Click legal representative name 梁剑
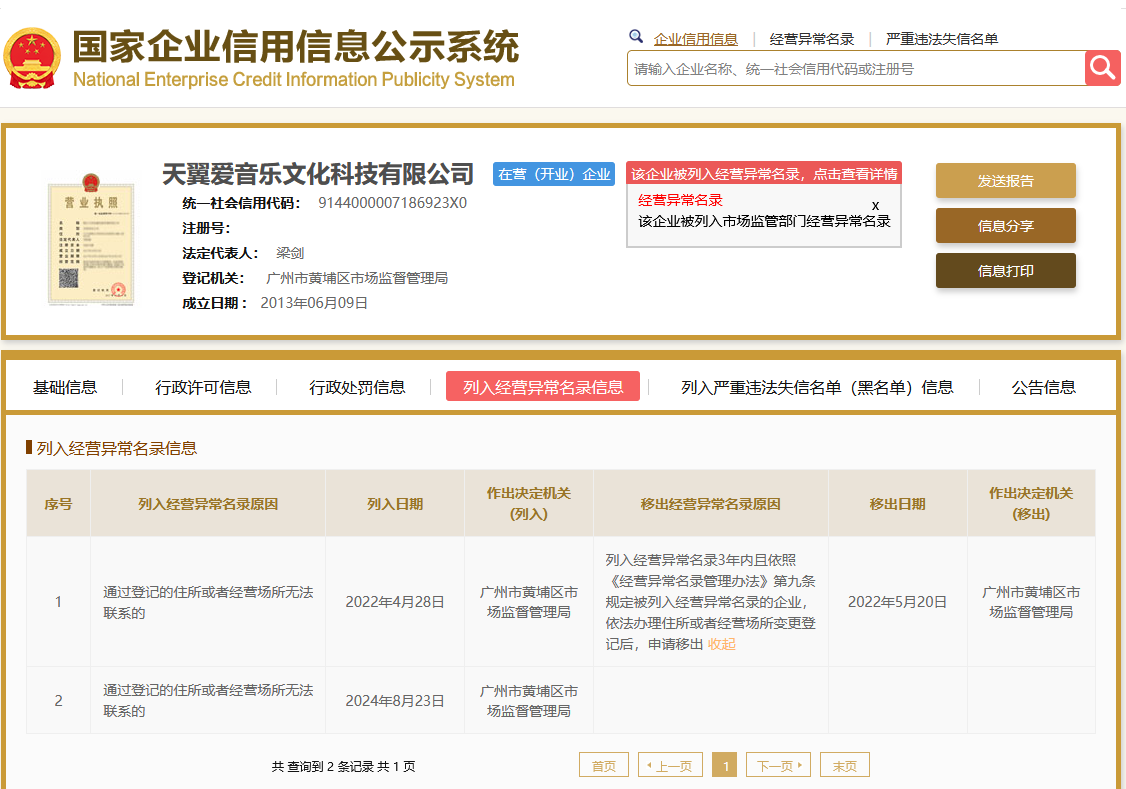 tap(290, 253)
